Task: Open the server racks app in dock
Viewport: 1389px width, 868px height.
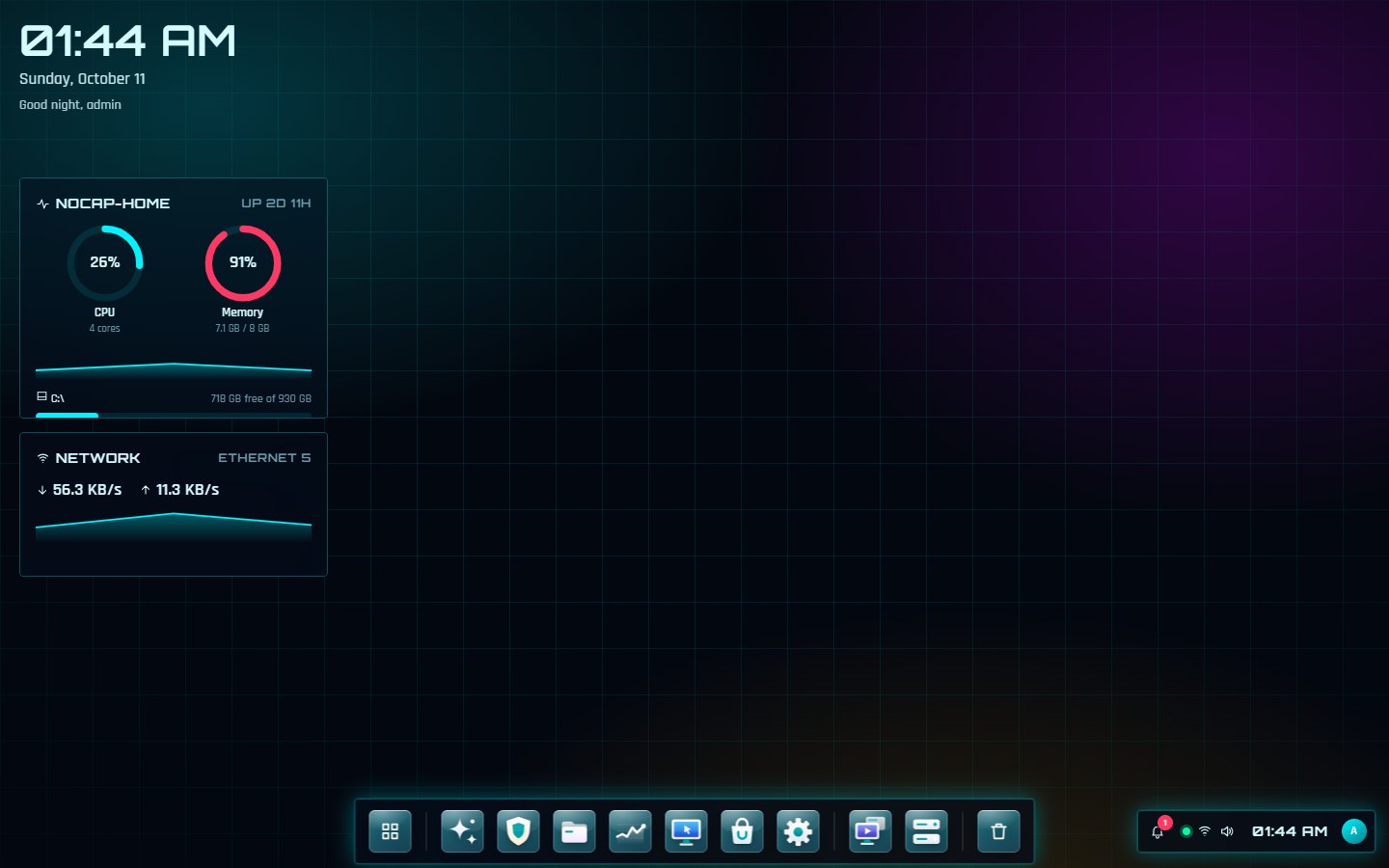Action: [x=926, y=831]
